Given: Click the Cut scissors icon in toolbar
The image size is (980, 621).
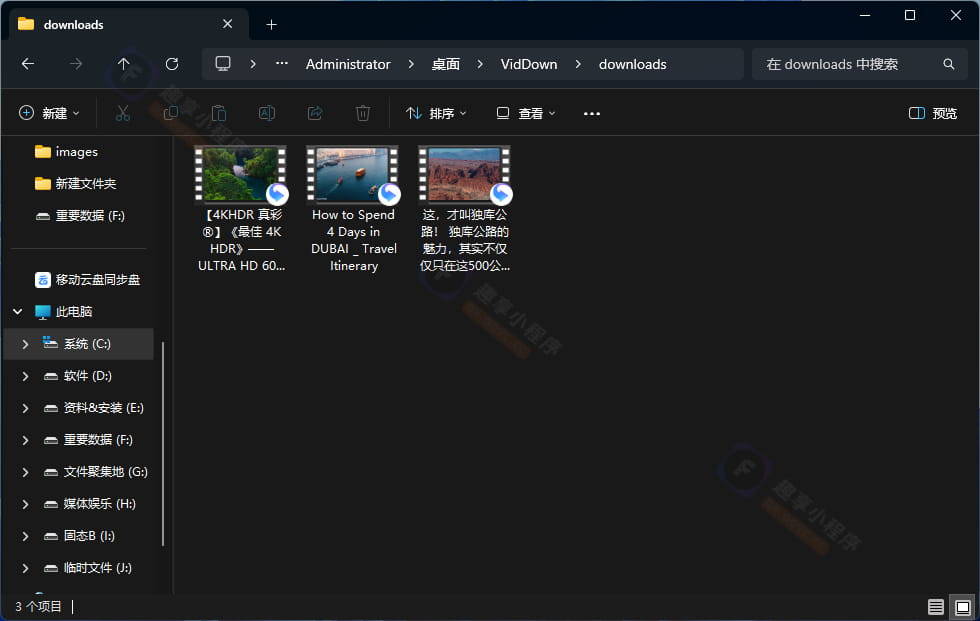Looking at the screenshot, I should pos(123,114).
